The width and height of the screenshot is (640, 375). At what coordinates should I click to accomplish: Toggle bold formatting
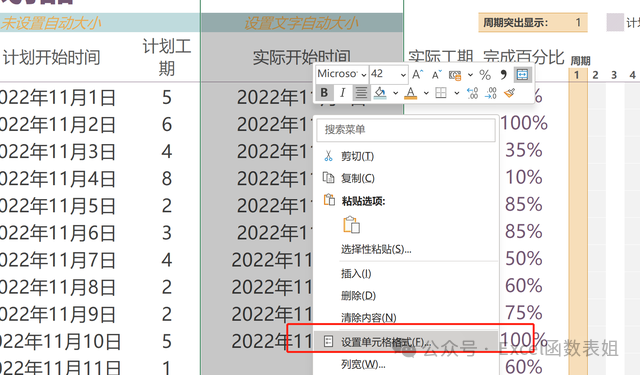(x=324, y=93)
